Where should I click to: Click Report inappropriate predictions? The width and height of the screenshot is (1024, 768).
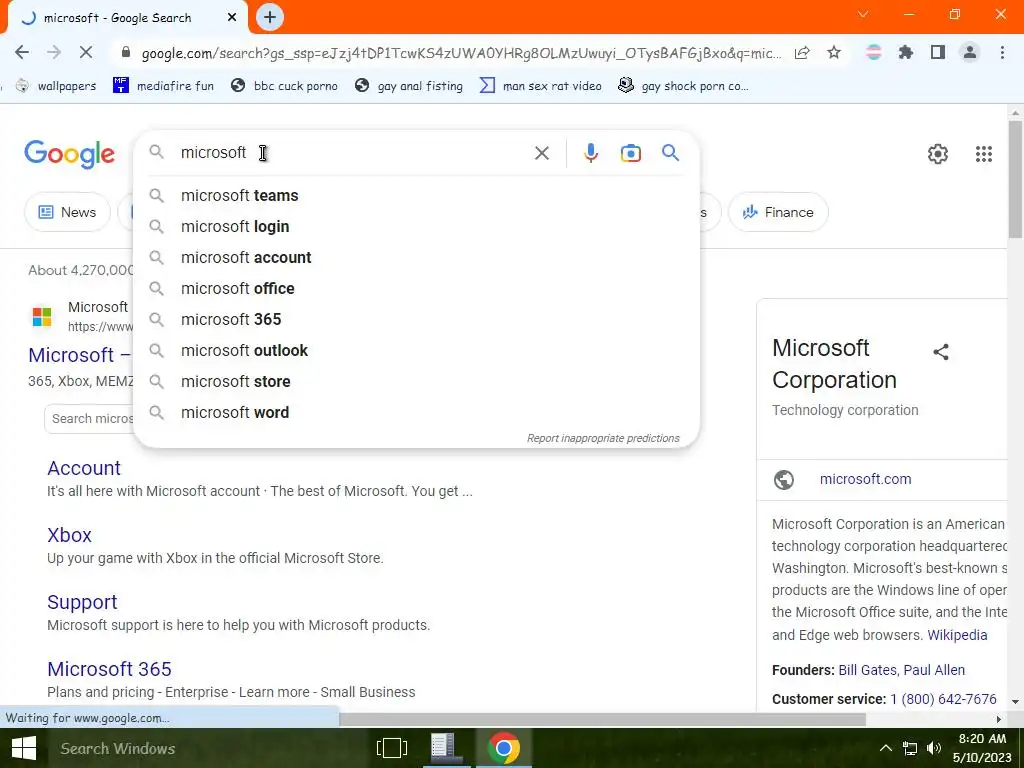603,438
